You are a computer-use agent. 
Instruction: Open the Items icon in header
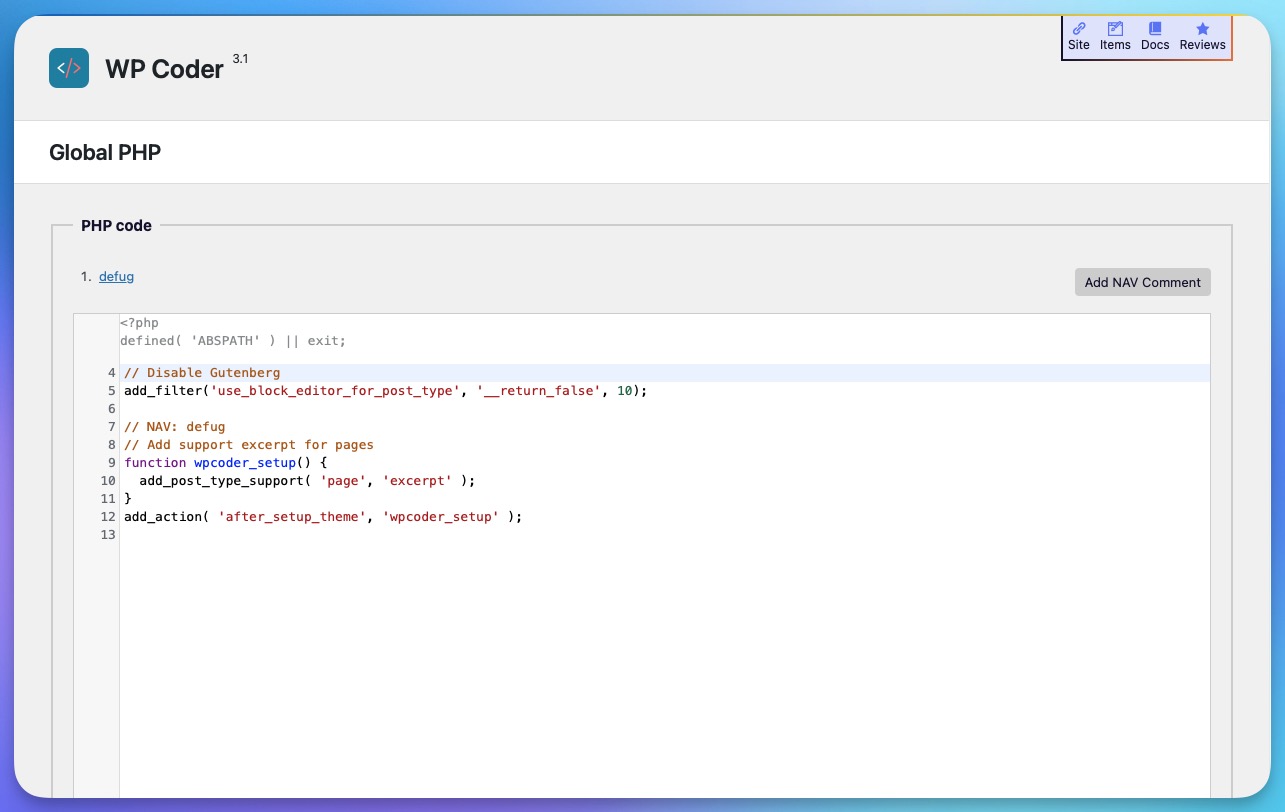tap(1115, 29)
